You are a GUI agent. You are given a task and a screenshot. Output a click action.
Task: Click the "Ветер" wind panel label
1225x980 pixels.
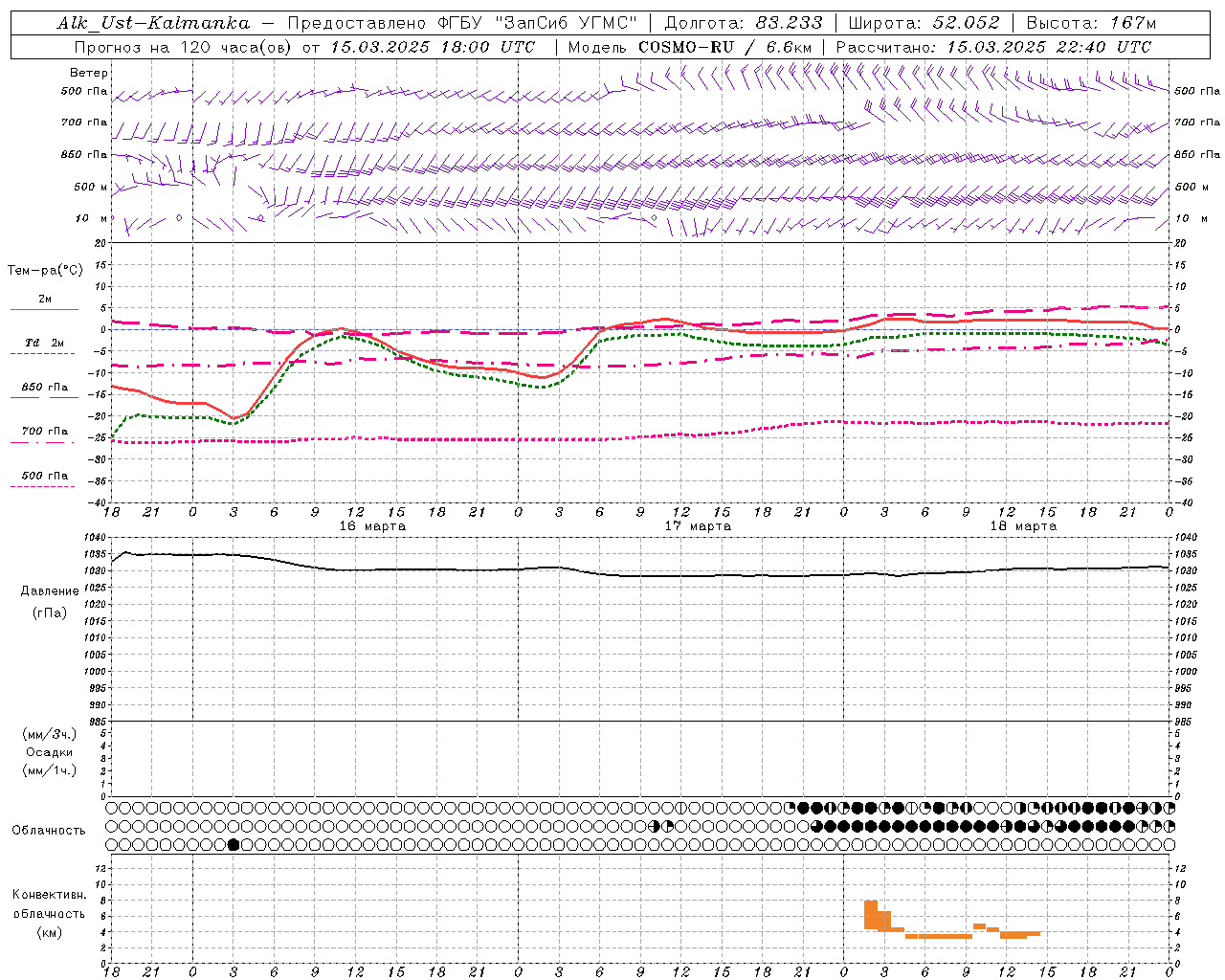tap(89, 73)
